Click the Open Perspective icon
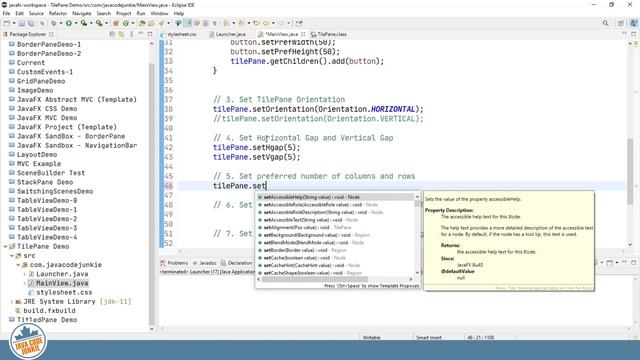Screen dimensions: 640x360 click(x=621, y=23)
